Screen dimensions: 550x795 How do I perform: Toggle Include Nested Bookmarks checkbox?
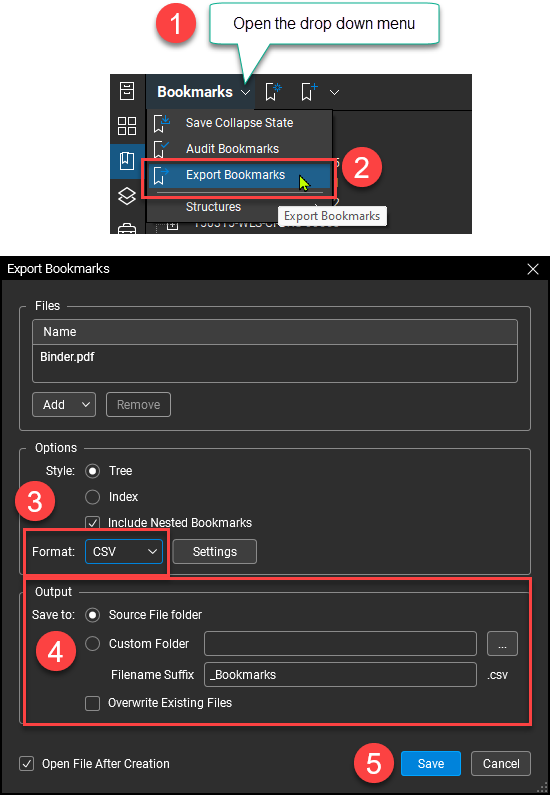(x=92, y=523)
